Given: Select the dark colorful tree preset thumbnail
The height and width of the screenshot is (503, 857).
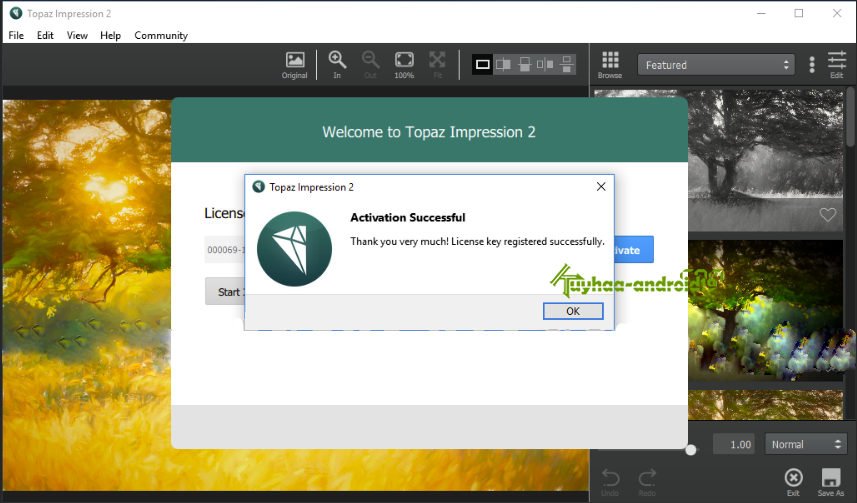Looking at the screenshot, I should pyautogui.click(x=765, y=311).
